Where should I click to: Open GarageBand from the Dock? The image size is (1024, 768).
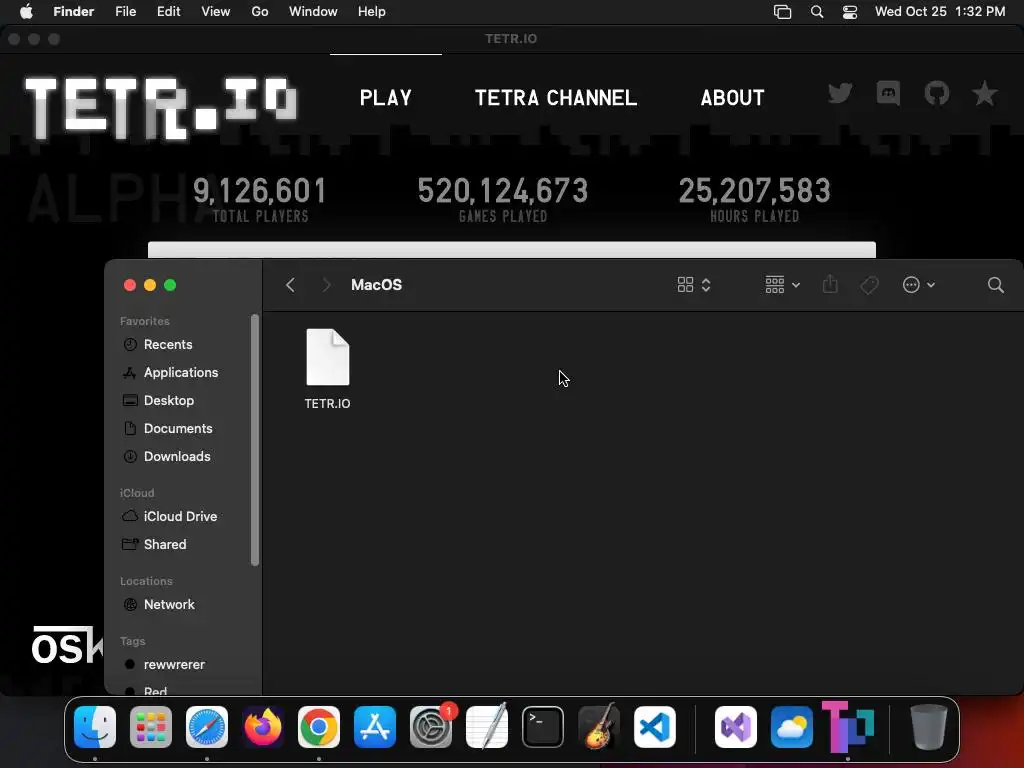[599, 727]
